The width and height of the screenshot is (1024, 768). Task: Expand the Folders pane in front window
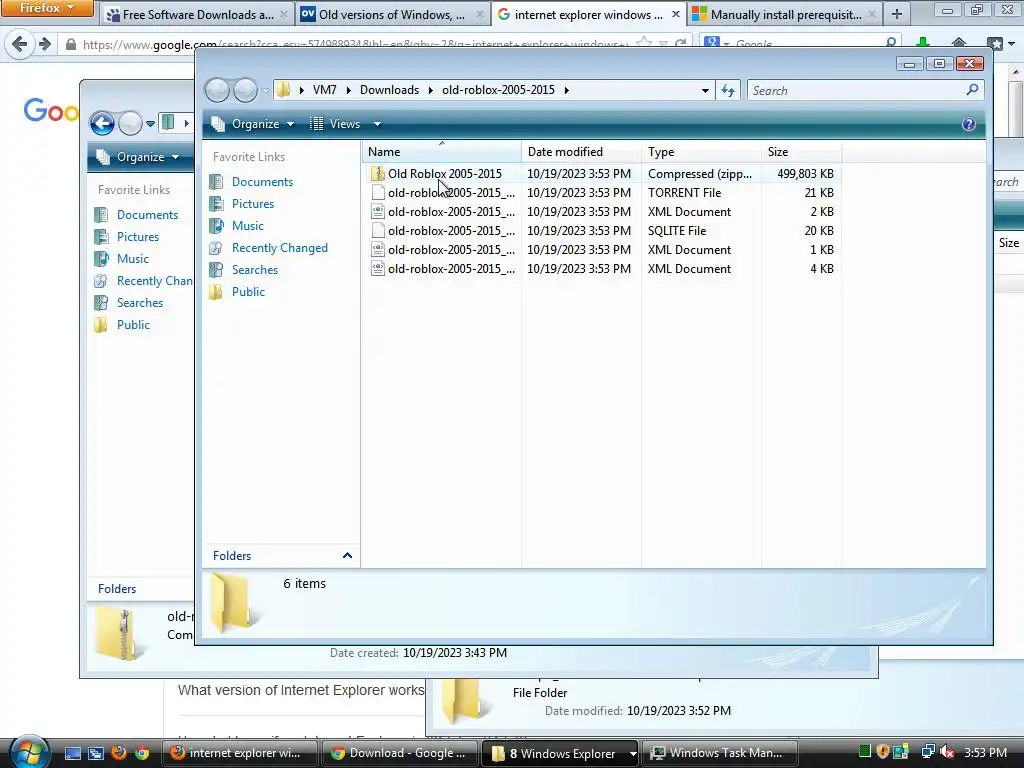[347, 556]
